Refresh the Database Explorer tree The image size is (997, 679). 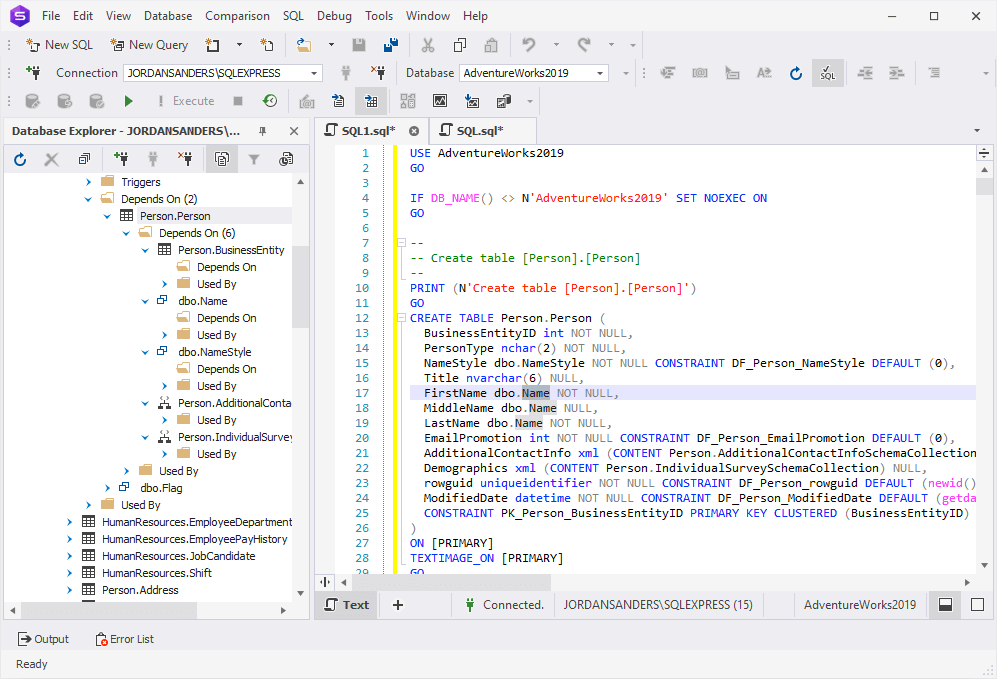20,160
